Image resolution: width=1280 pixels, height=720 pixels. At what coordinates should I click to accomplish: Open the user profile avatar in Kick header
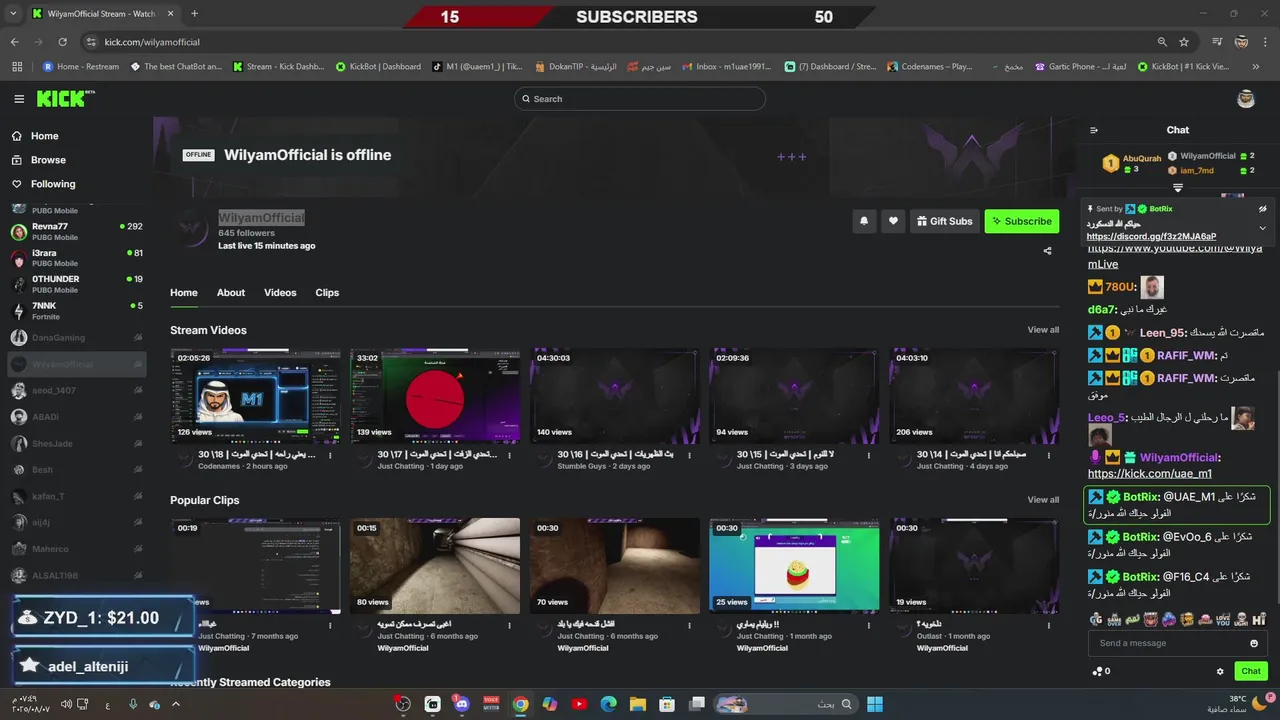1246,98
